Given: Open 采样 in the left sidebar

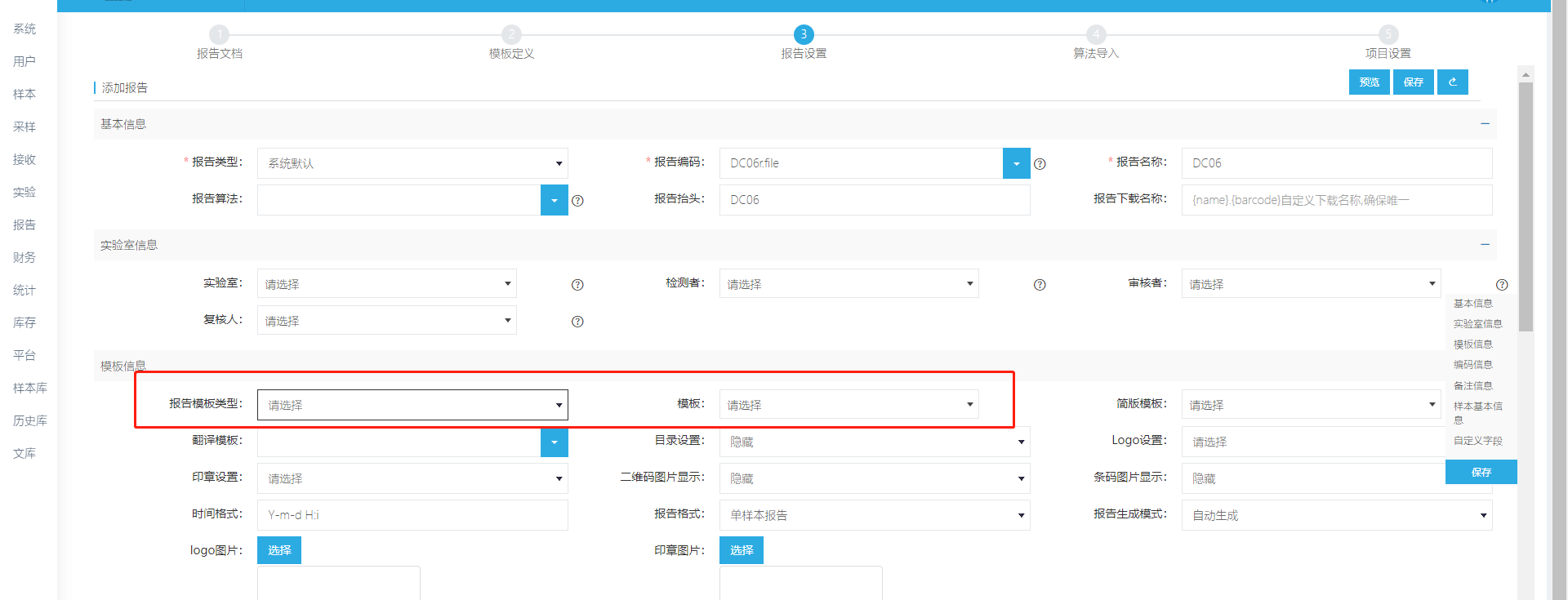Looking at the screenshot, I should [x=24, y=127].
